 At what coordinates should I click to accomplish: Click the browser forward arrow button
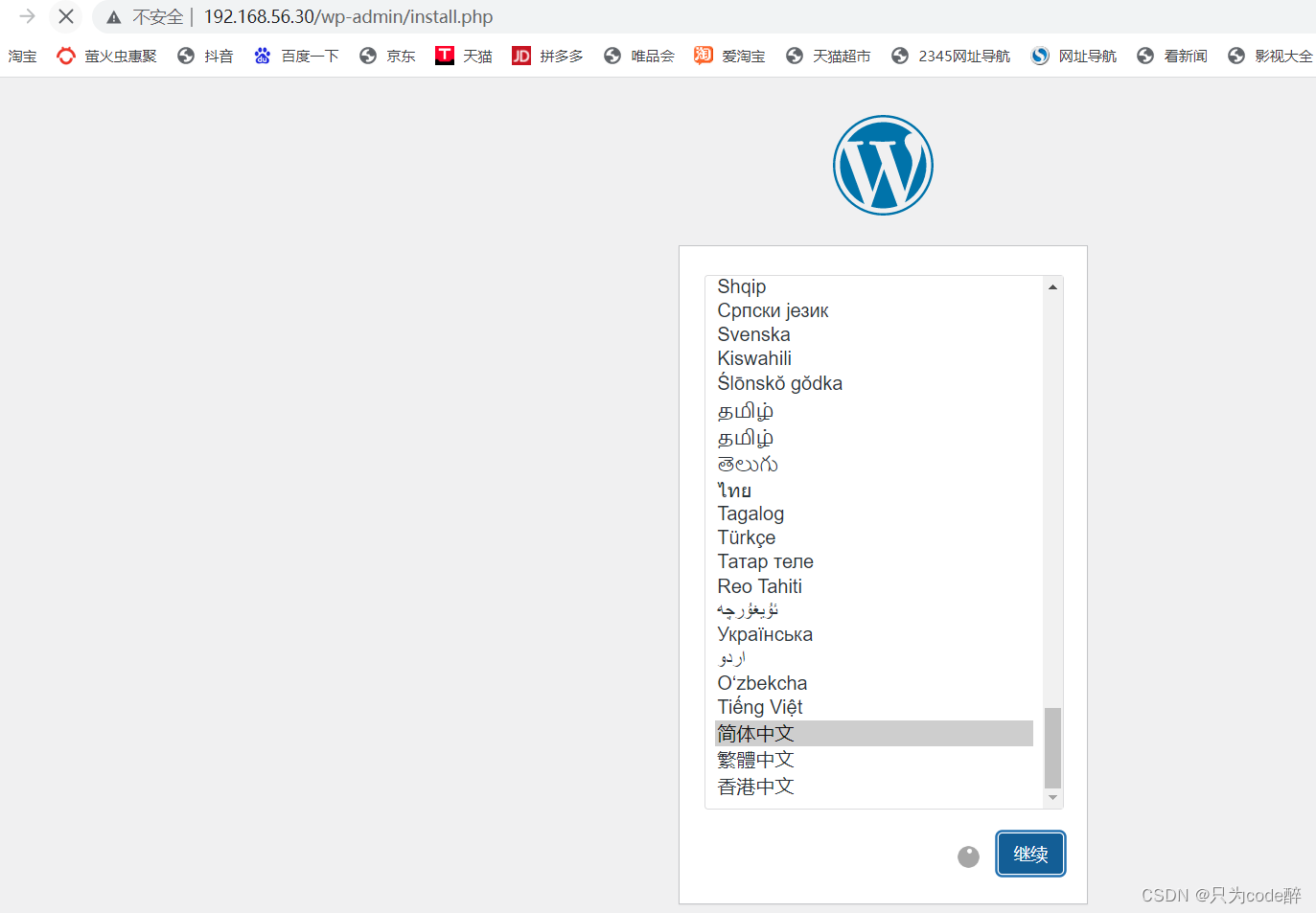pos(27,16)
